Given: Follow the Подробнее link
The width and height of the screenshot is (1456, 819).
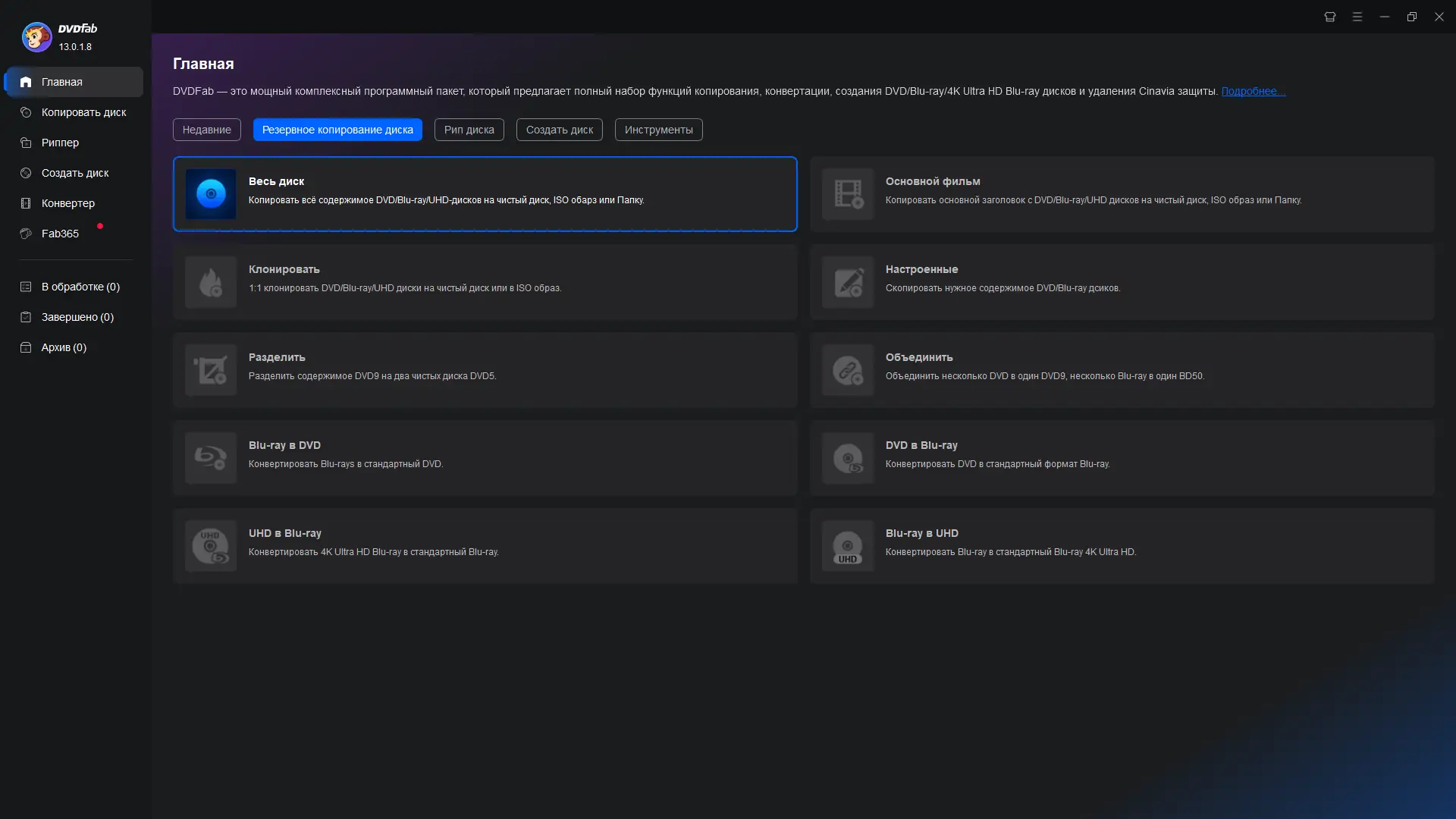Looking at the screenshot, I should point(1253,91).
